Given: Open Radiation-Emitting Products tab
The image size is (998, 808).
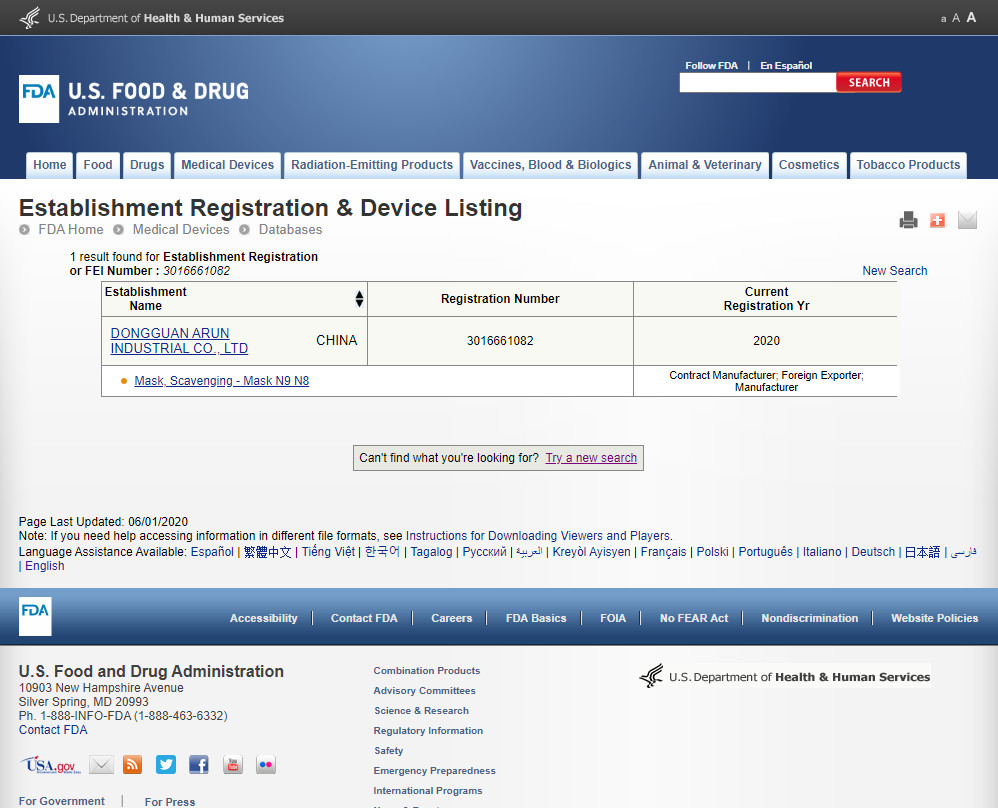Looking at the screenshot, I should 372,165.
